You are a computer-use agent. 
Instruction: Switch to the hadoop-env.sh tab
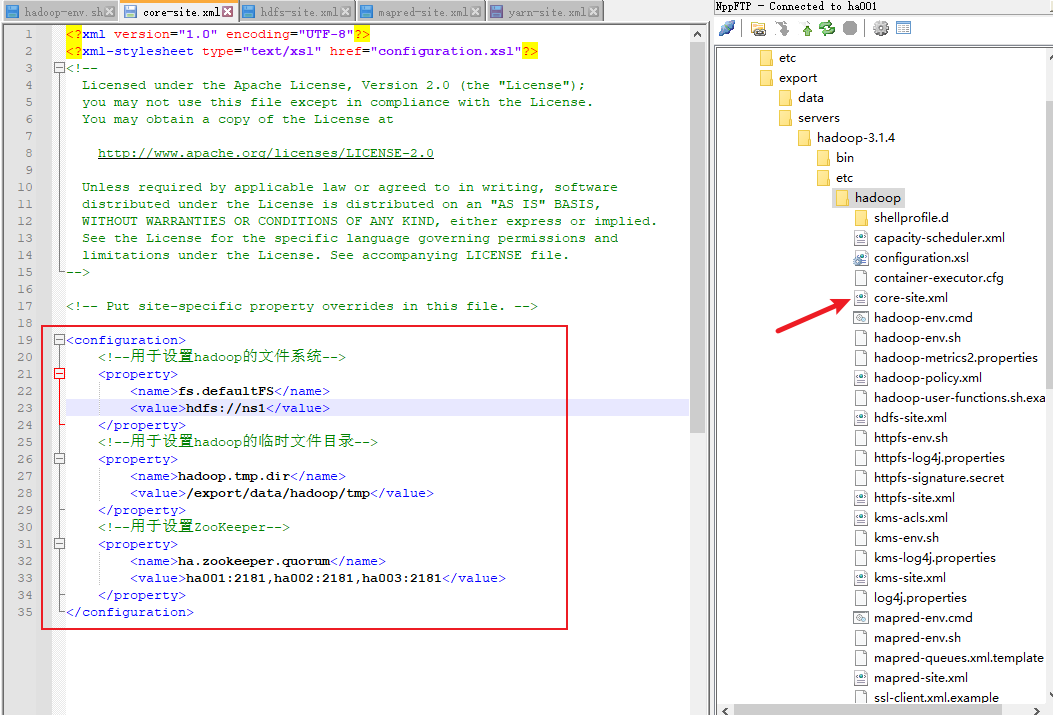point(60,11)
